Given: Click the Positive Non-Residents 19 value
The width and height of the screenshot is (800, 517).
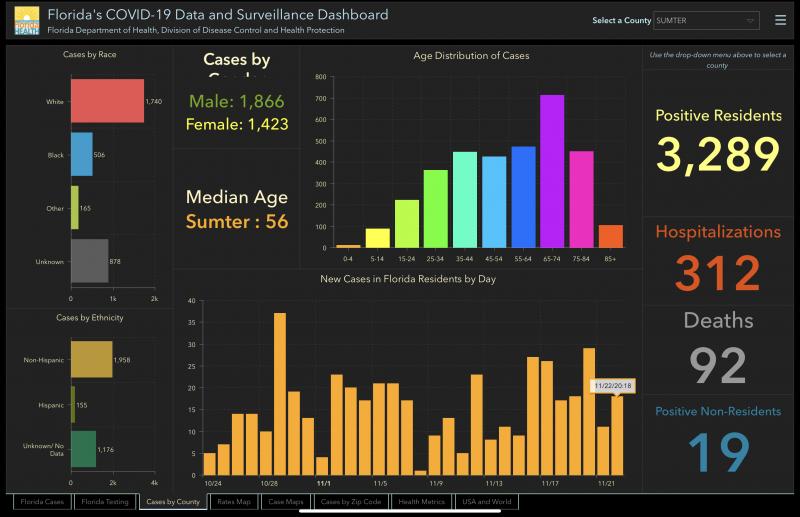Looking at the screenshot, I should [718, 452].
